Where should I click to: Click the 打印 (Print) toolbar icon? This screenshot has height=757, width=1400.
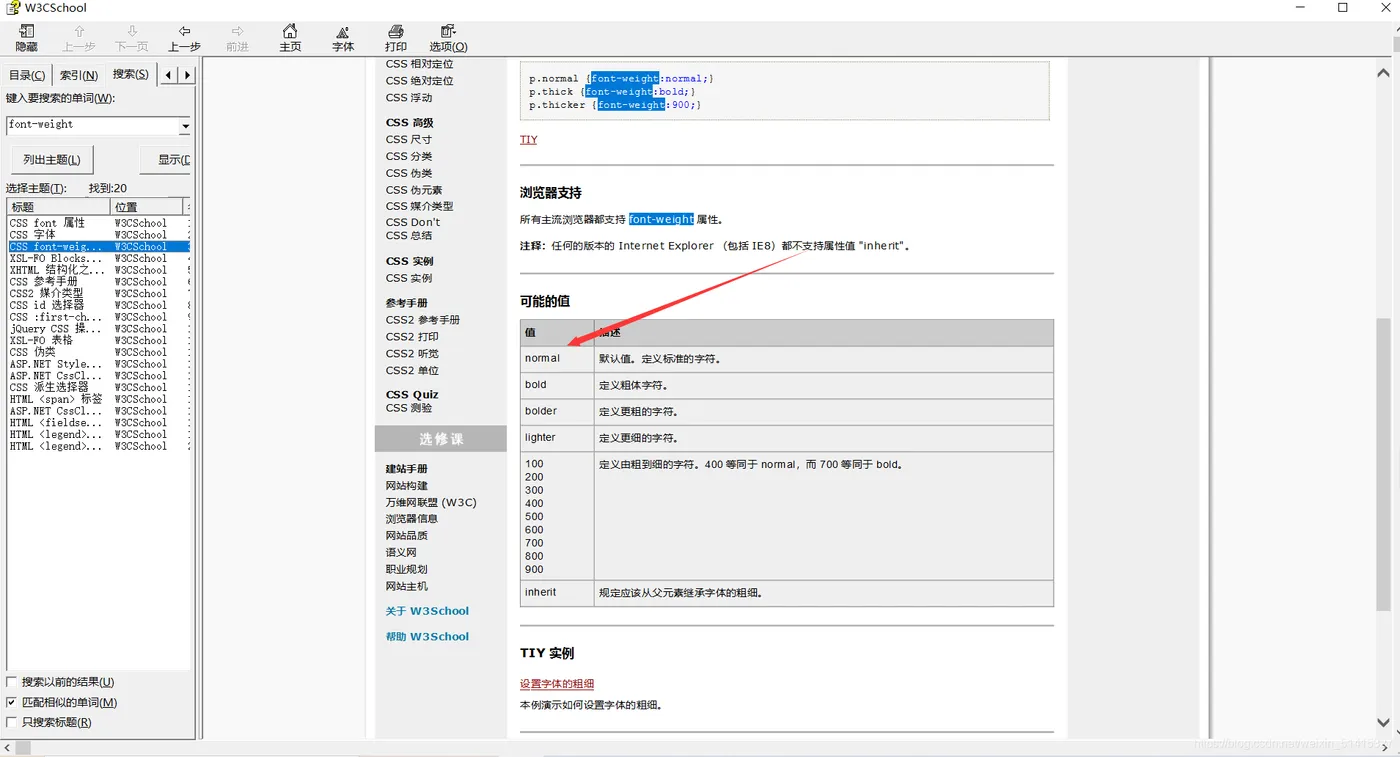pyautogui.click(x=396, y=38)
